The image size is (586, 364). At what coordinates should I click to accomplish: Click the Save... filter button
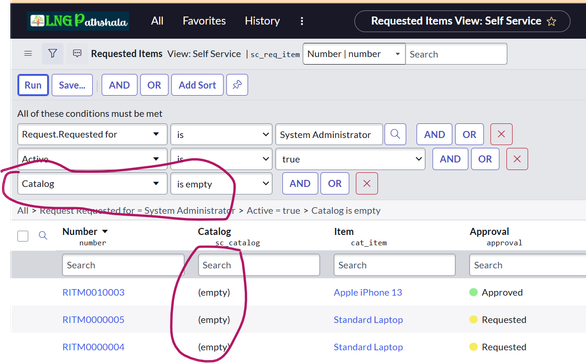pyautogui.click(x=72, y=85)
